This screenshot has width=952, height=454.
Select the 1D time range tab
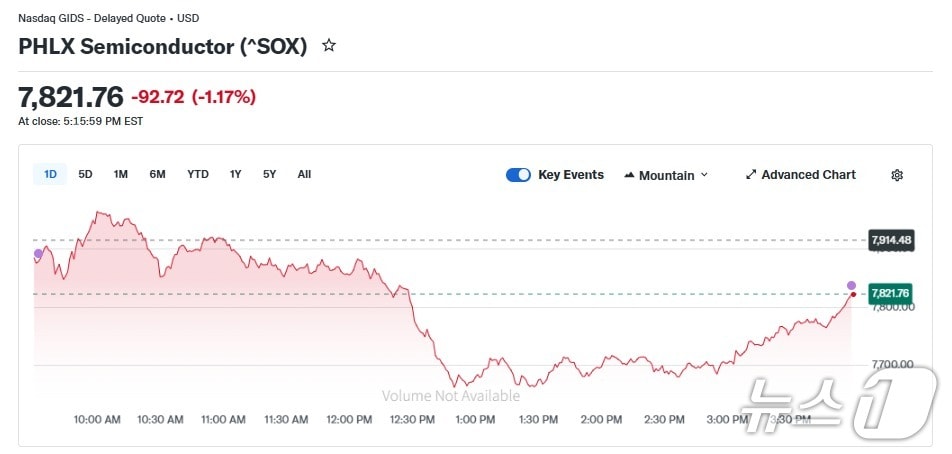click(50, 174)
